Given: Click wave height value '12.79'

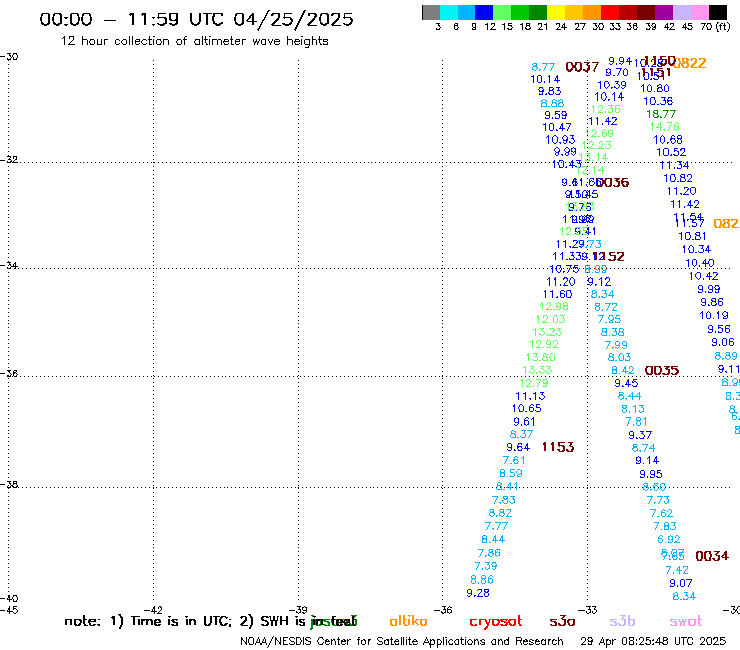Looking at the screenshot, I should tap(534, 383).
